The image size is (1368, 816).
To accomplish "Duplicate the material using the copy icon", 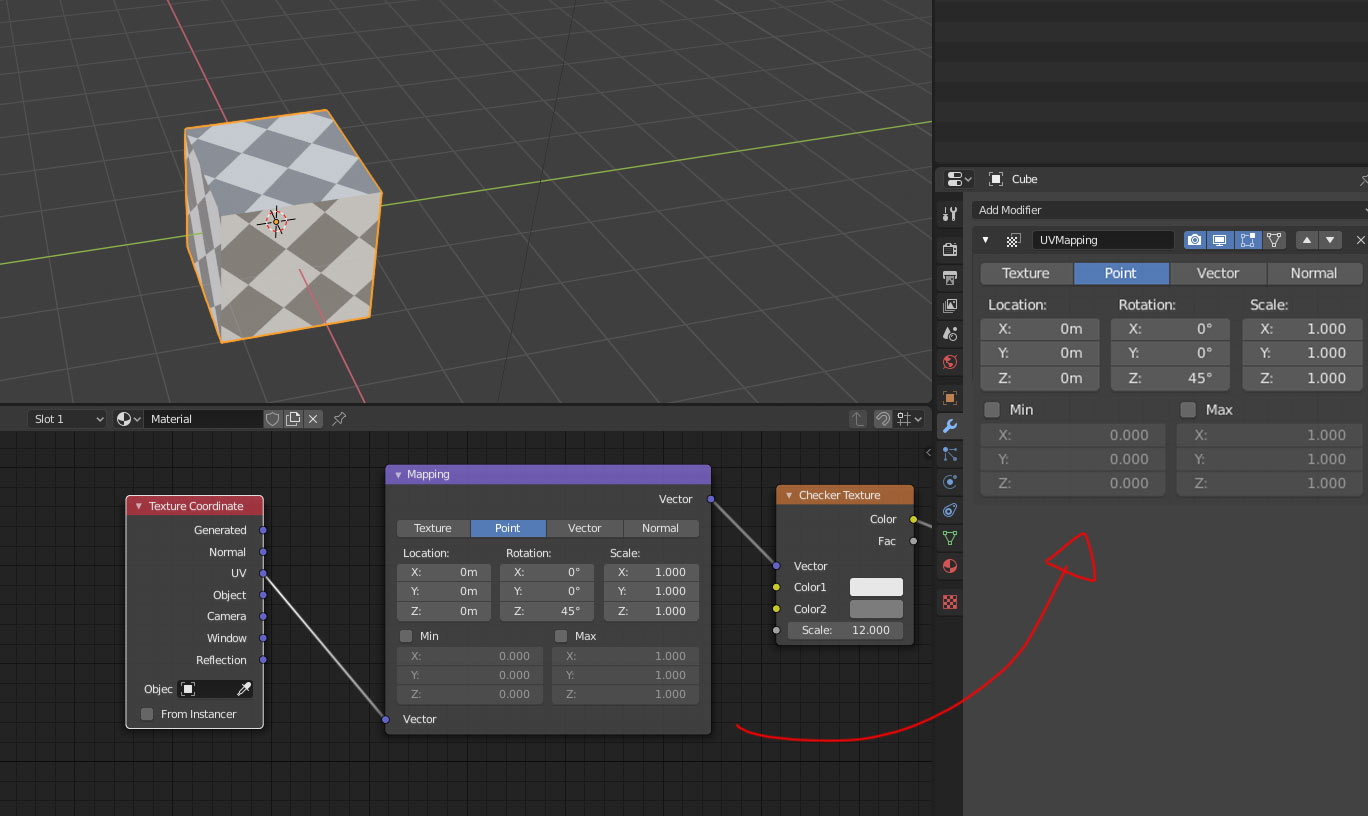I will (293, 419).
